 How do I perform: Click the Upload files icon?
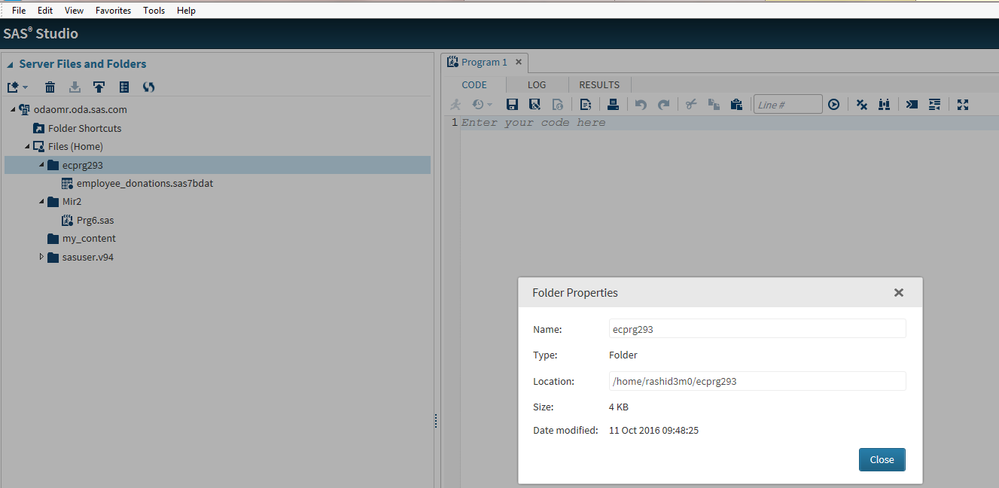(99, 87)
